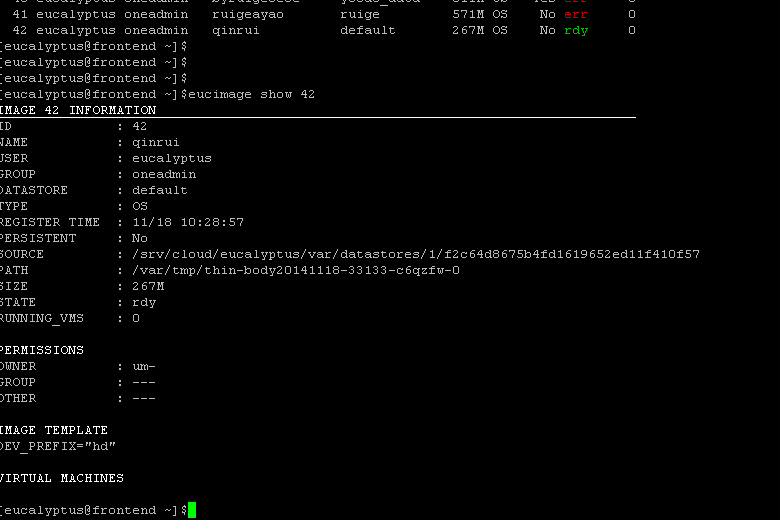
Task: Select the register time '11/18 10:28:57'
Action: click(x=188, y=222)
